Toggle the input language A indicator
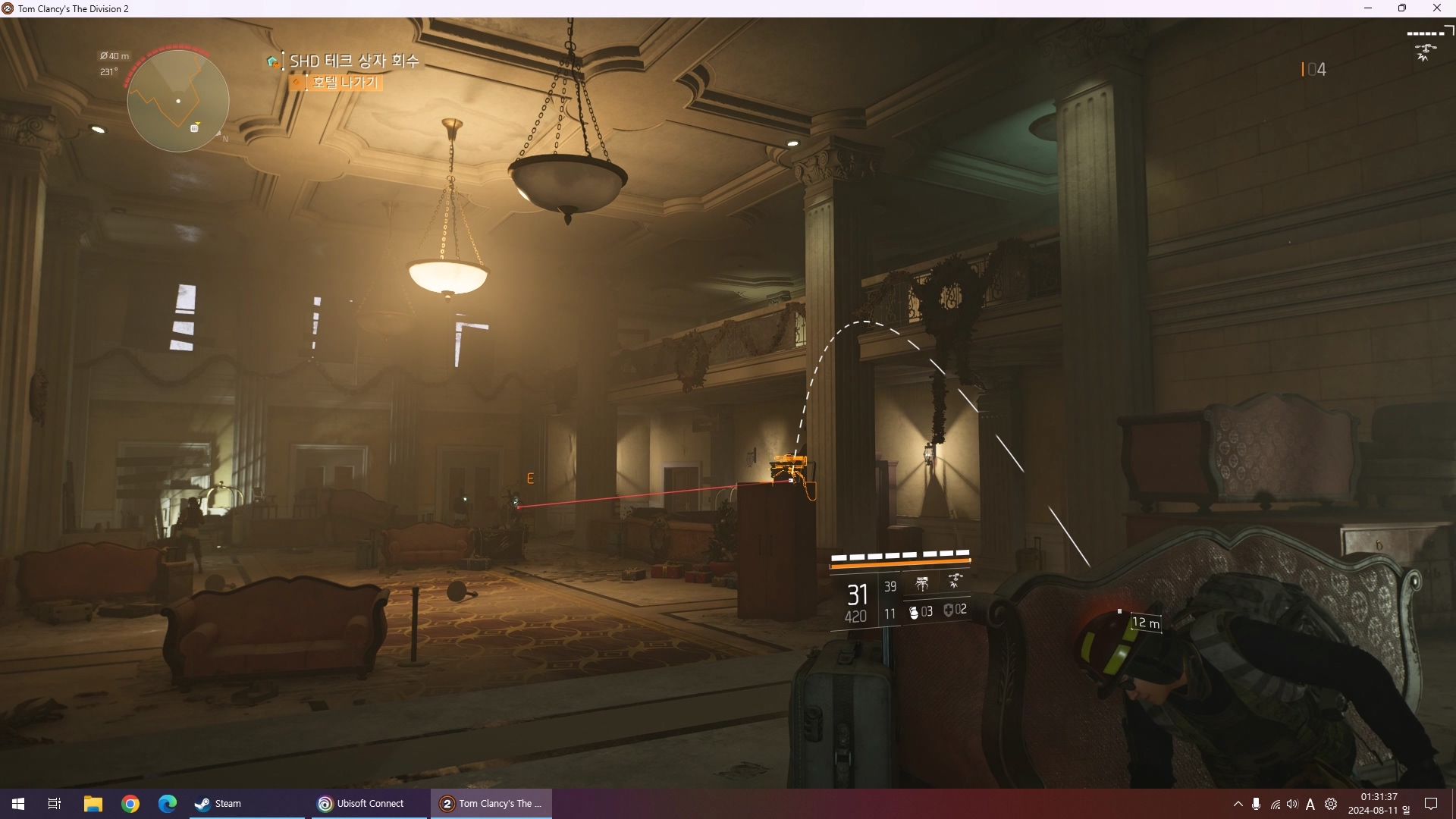Image resolution: width=1456 pixels, height=819 pixels. click(x=1310, y=805)
